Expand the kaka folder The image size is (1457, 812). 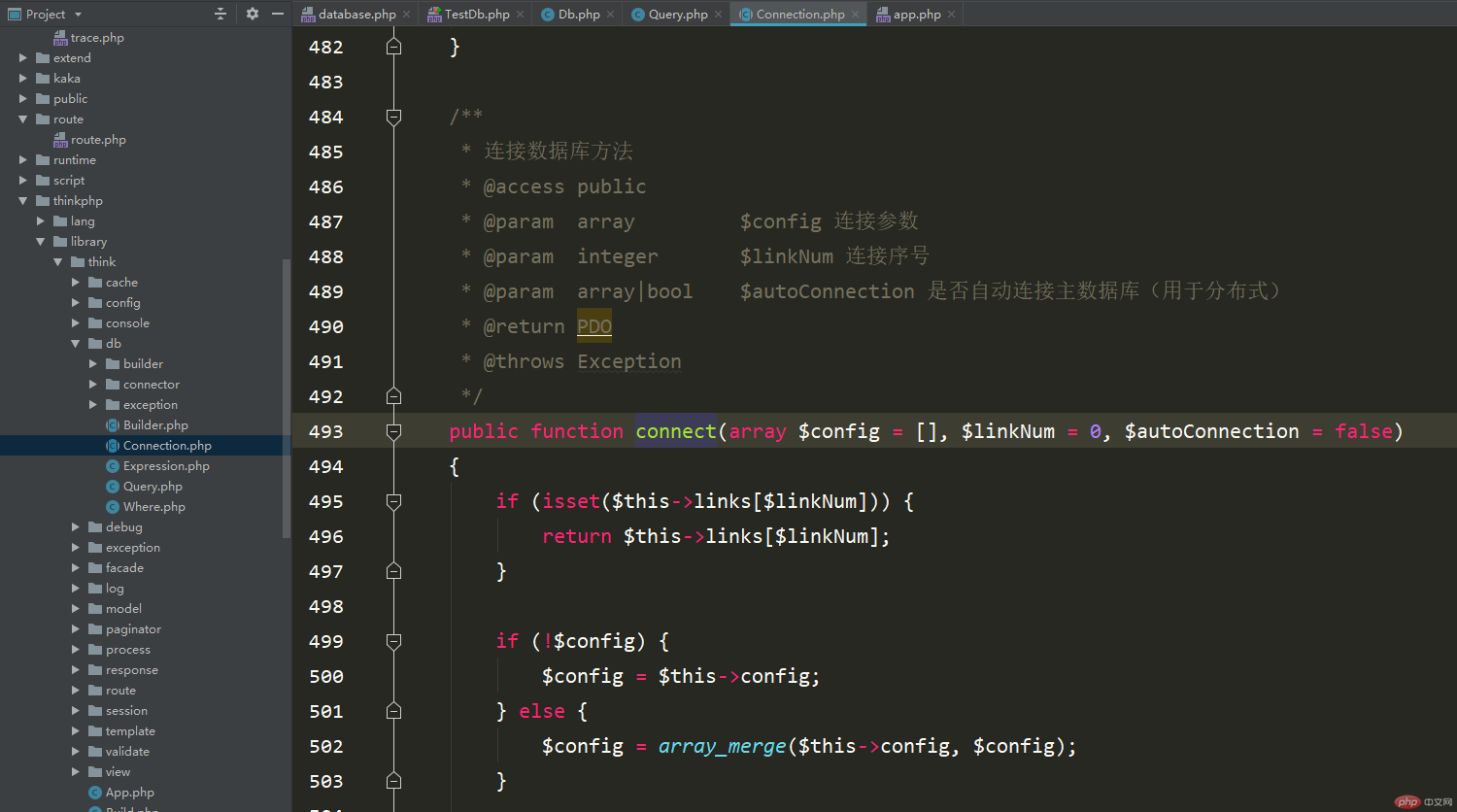pos(23,79)
